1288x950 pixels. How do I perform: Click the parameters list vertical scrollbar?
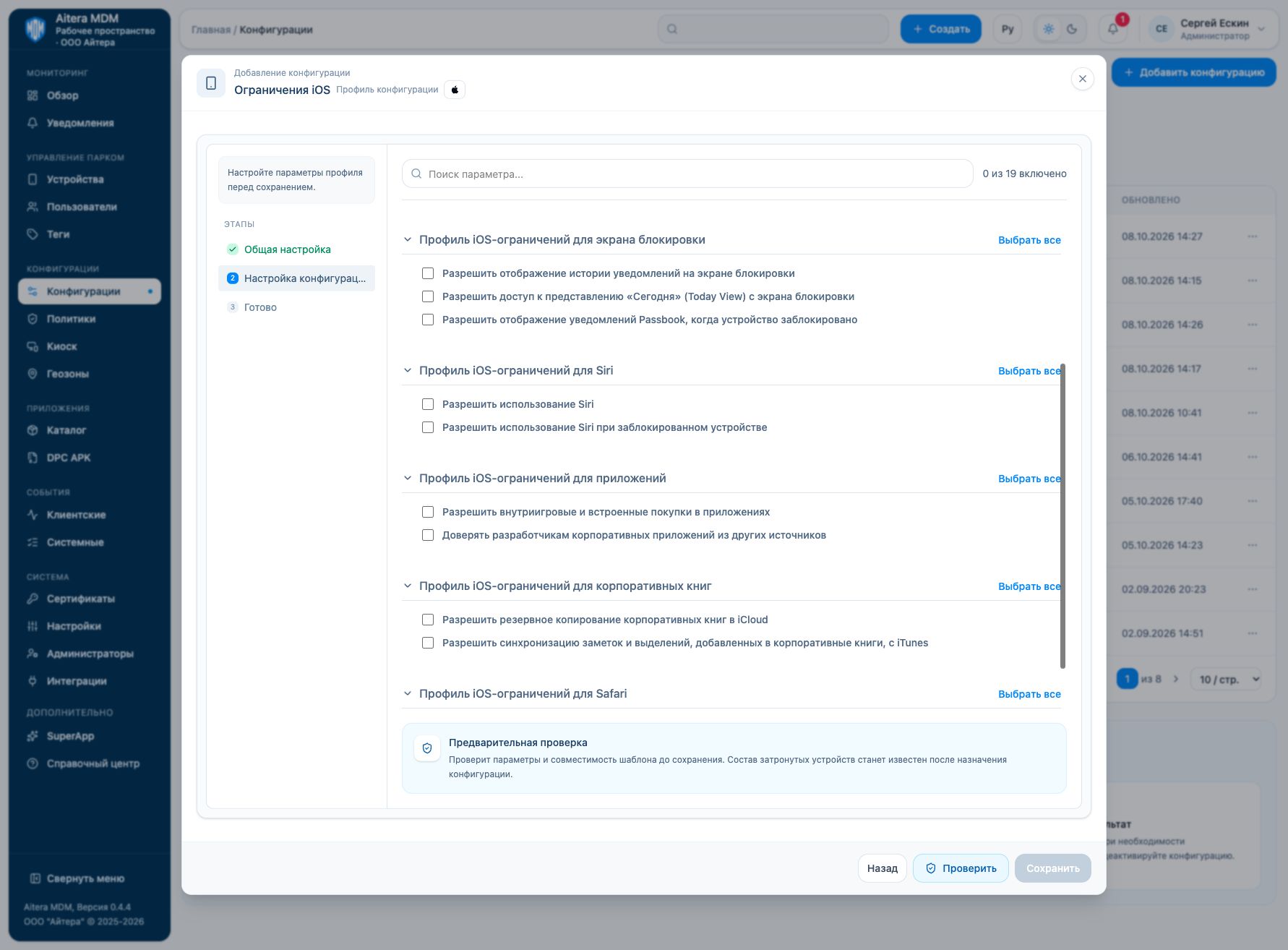(x=1062, y=516)
